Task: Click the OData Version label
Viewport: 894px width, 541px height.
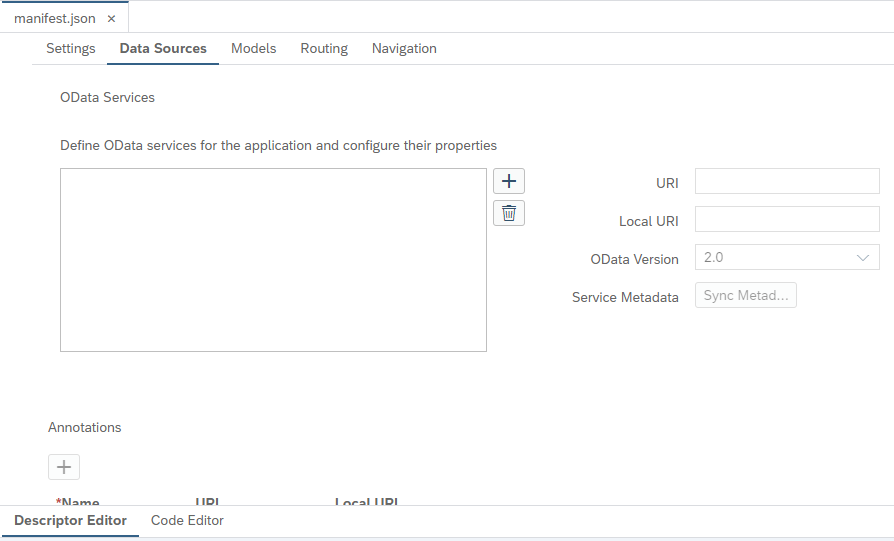Action: point(634,259)
